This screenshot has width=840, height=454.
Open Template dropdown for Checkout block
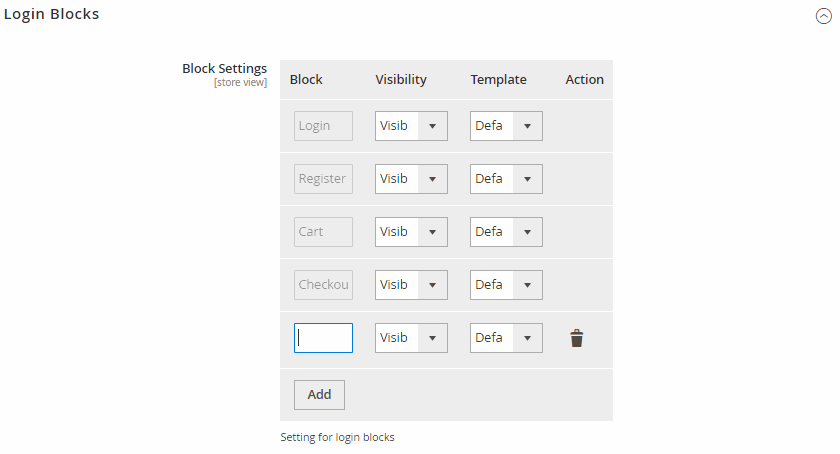click(x=506, y=285)
